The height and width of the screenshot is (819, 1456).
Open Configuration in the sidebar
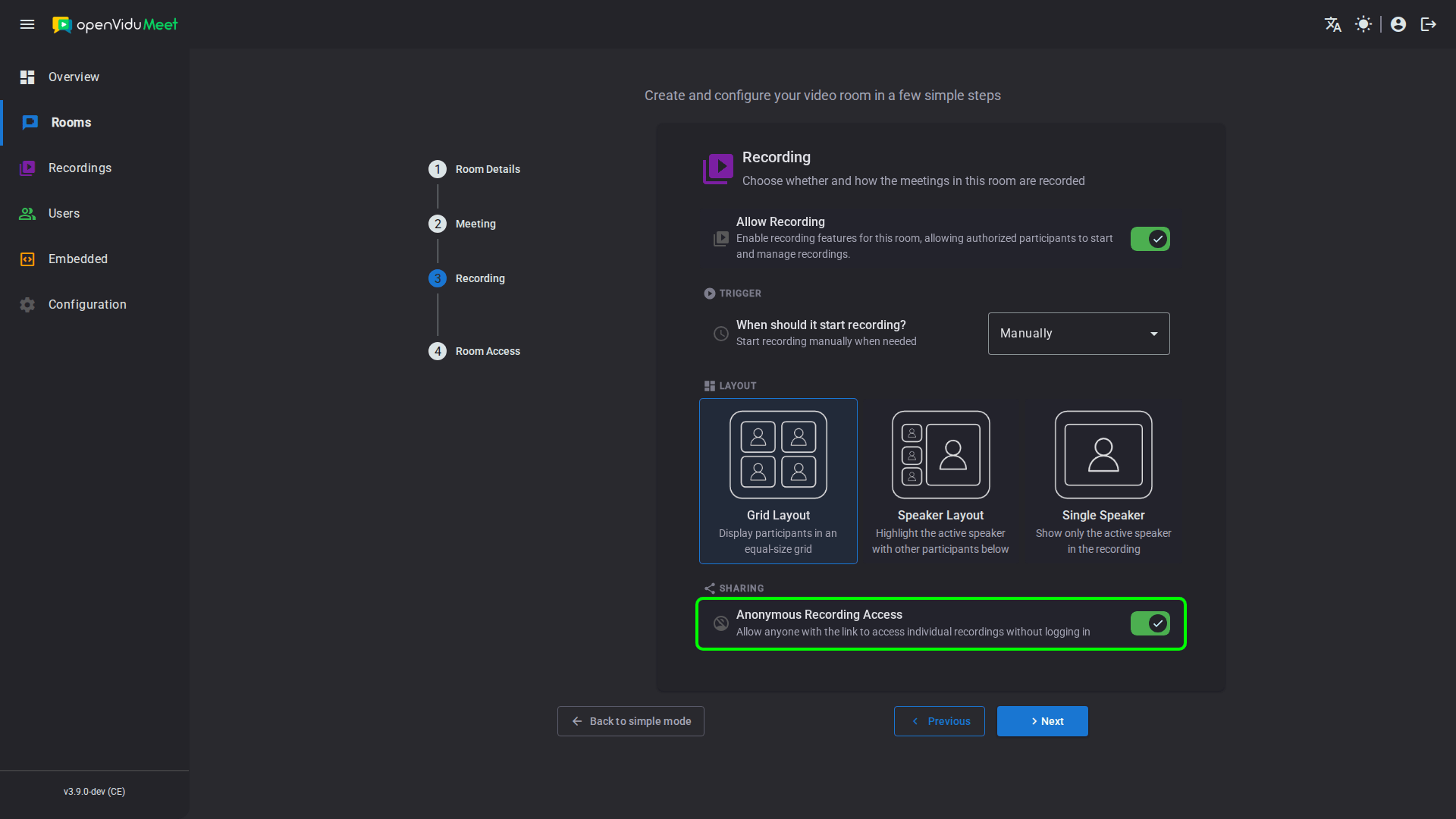pos(95,304)
